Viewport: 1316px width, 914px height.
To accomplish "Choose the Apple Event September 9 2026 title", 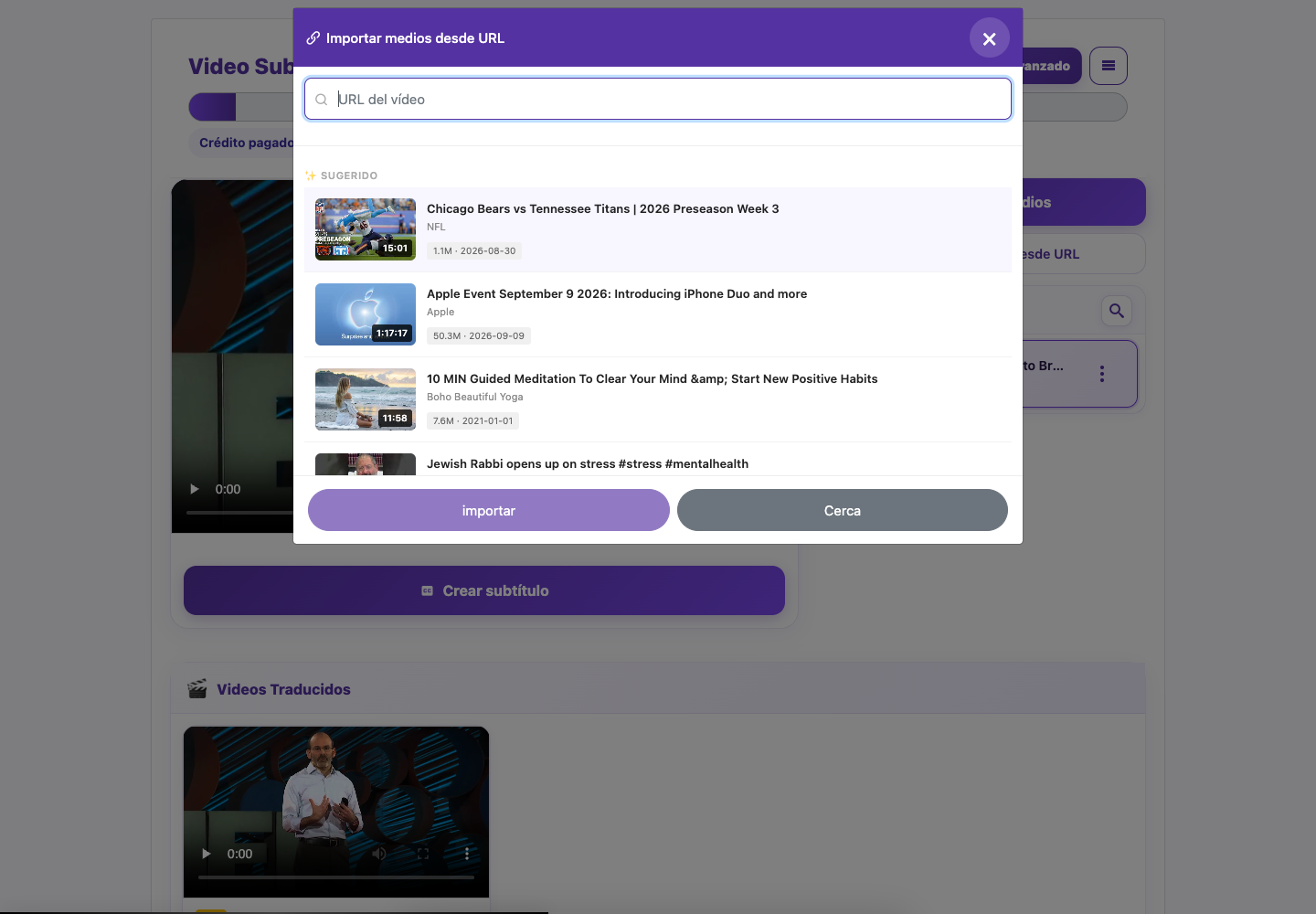I will (617, 293).
